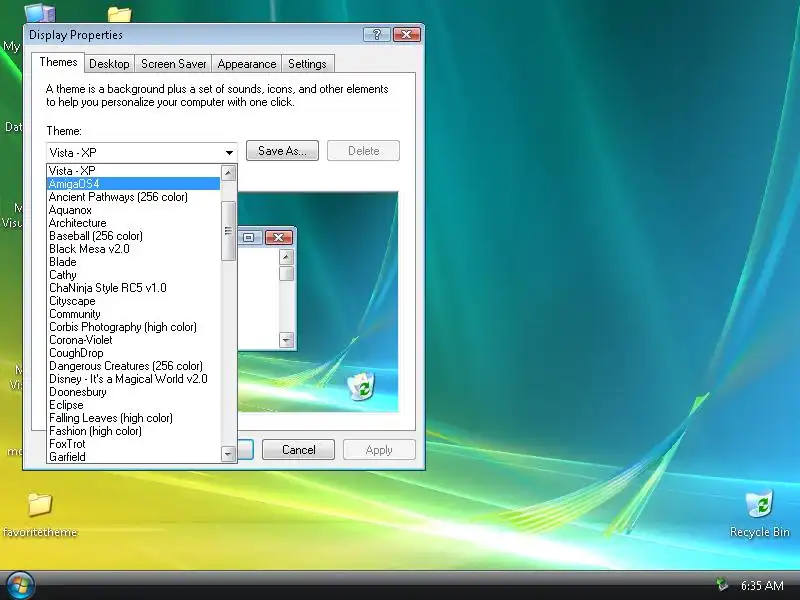800x600 pixels.
Task: Select the AmigaOS4 theme
Action: pos(134,184)
